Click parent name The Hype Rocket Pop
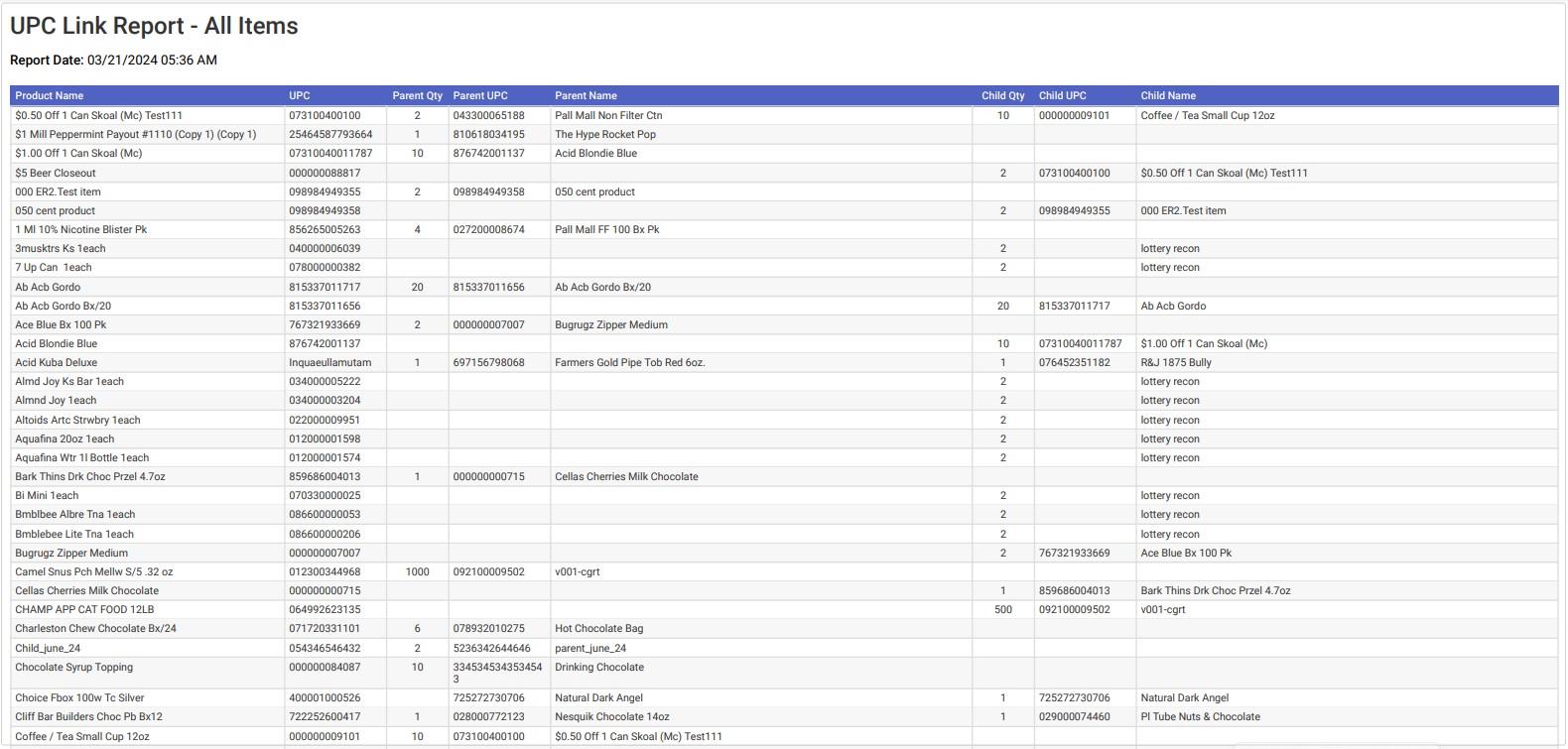The height and width of the screenshot is (749, 1568). (x=605, y=135)
